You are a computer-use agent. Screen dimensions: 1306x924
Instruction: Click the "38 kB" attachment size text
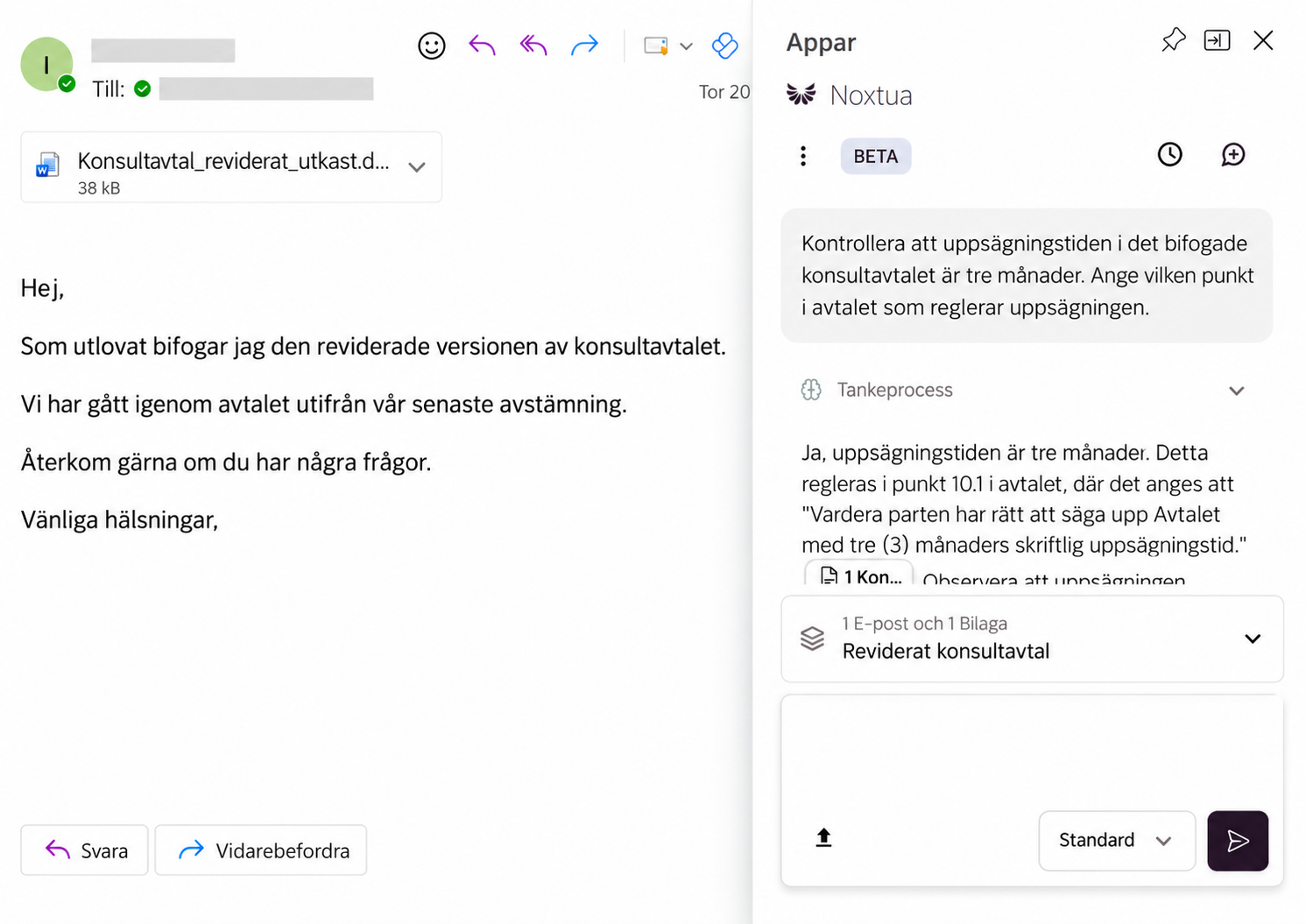coord(99,187)
